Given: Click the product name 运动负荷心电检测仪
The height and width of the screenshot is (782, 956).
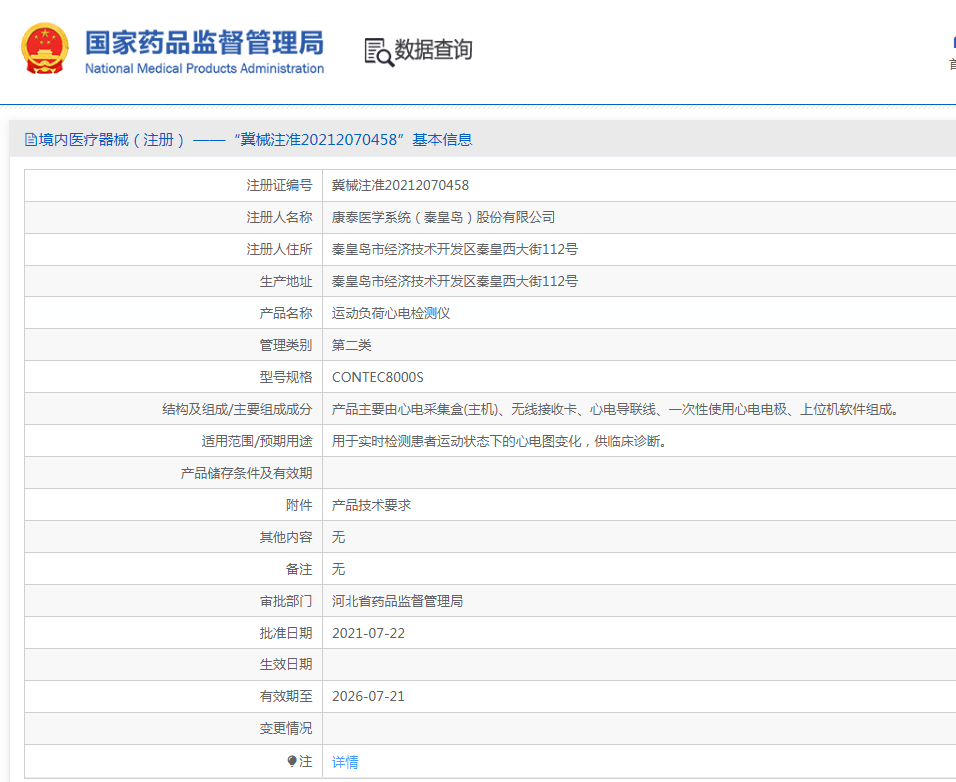Looking at the screenshot, I should click(391, 313).
